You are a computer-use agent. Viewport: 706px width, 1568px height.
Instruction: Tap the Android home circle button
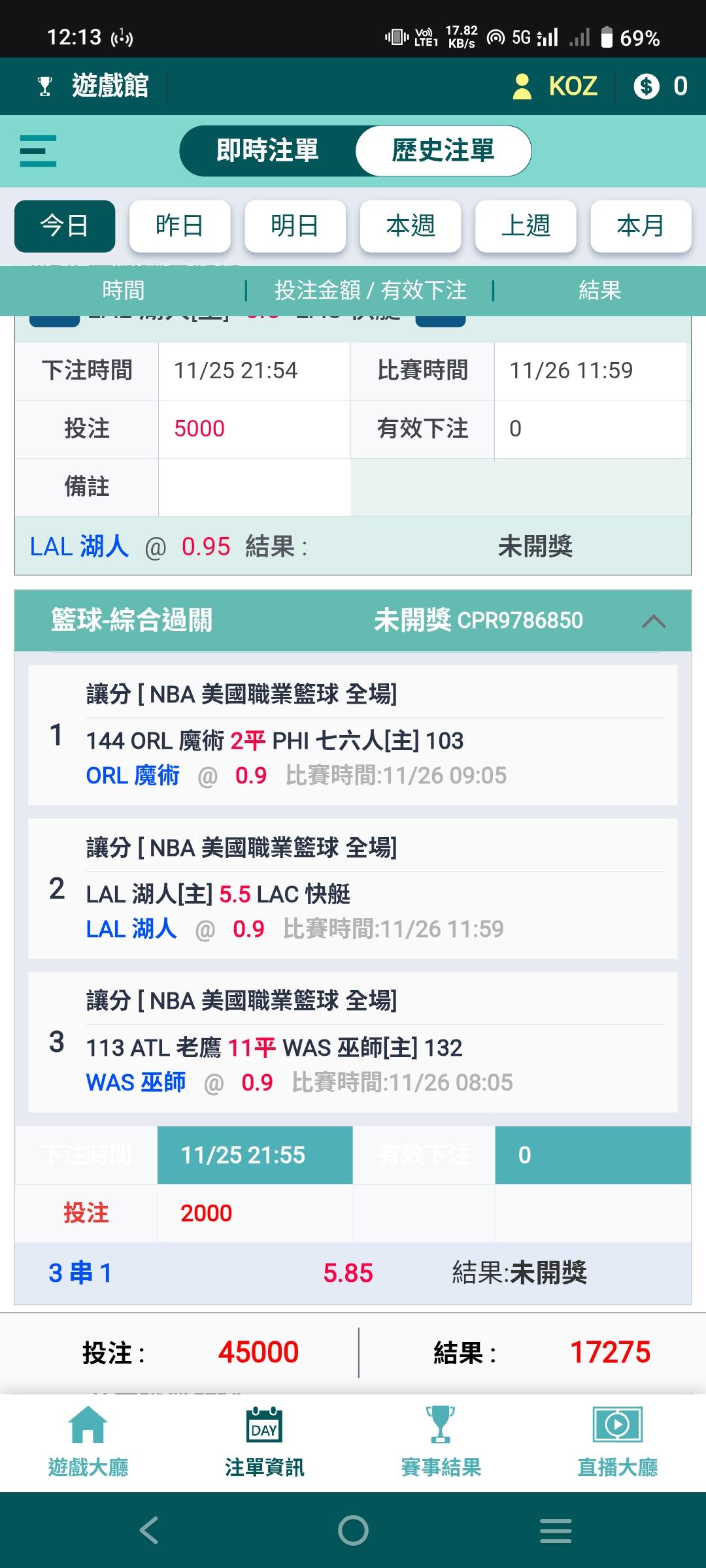coord(353,1530)
